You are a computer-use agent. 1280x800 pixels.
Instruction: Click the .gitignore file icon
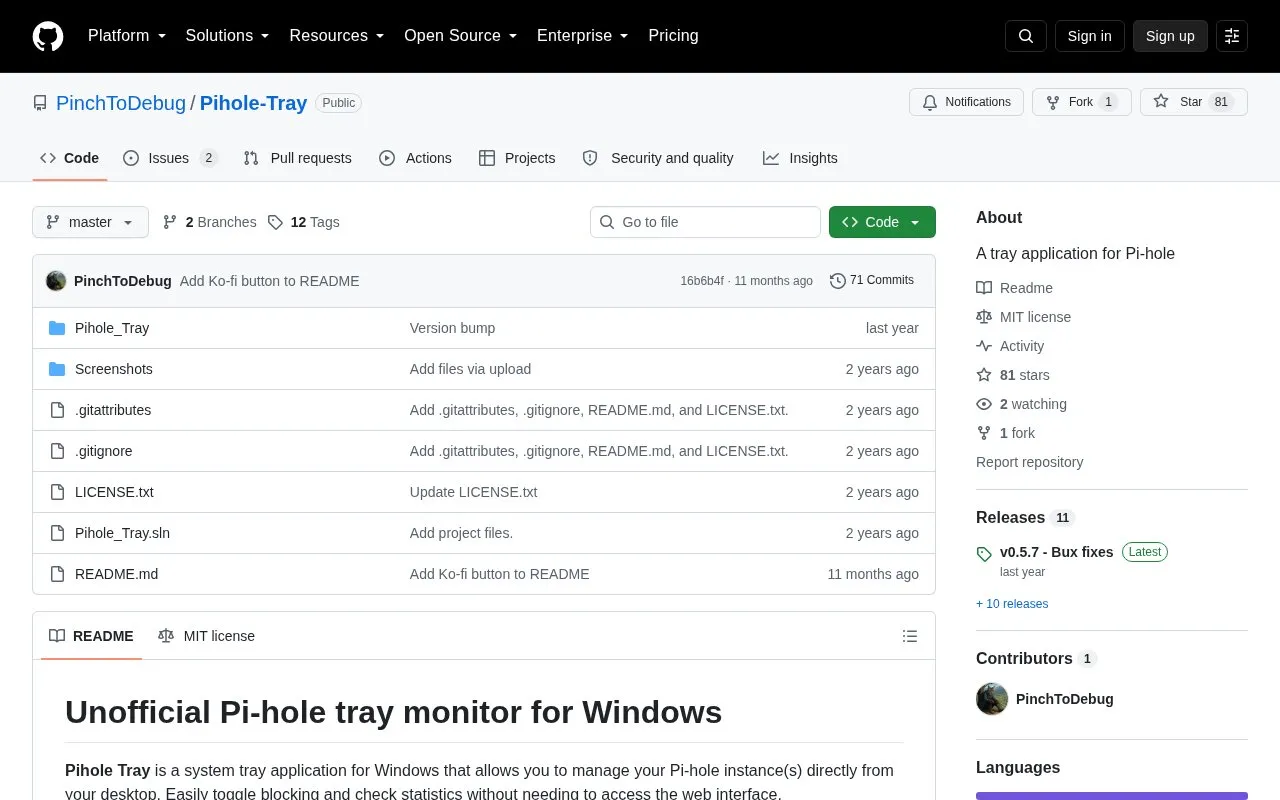tap(57, 451)
